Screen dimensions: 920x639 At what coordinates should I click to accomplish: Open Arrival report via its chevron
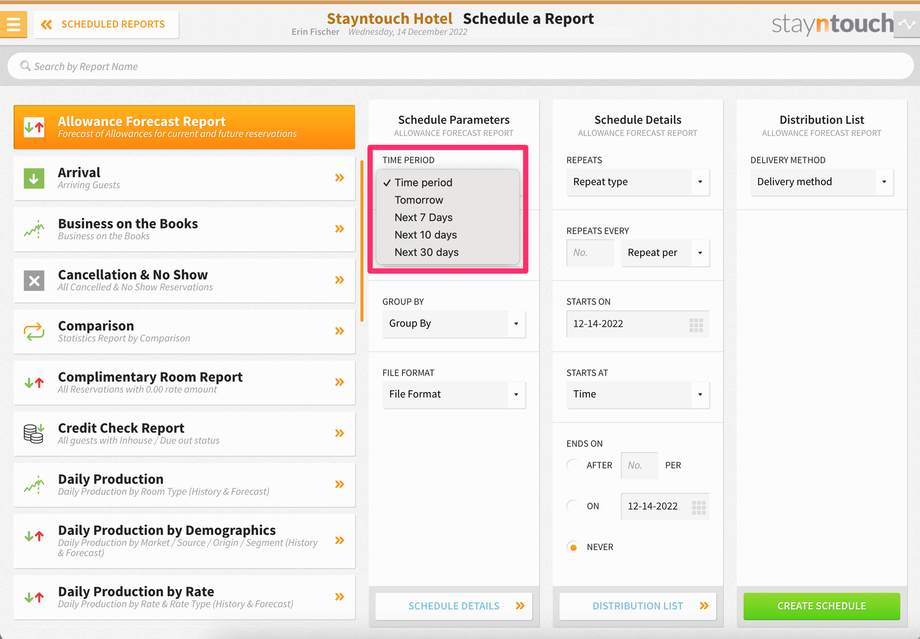tap(340, 178)
